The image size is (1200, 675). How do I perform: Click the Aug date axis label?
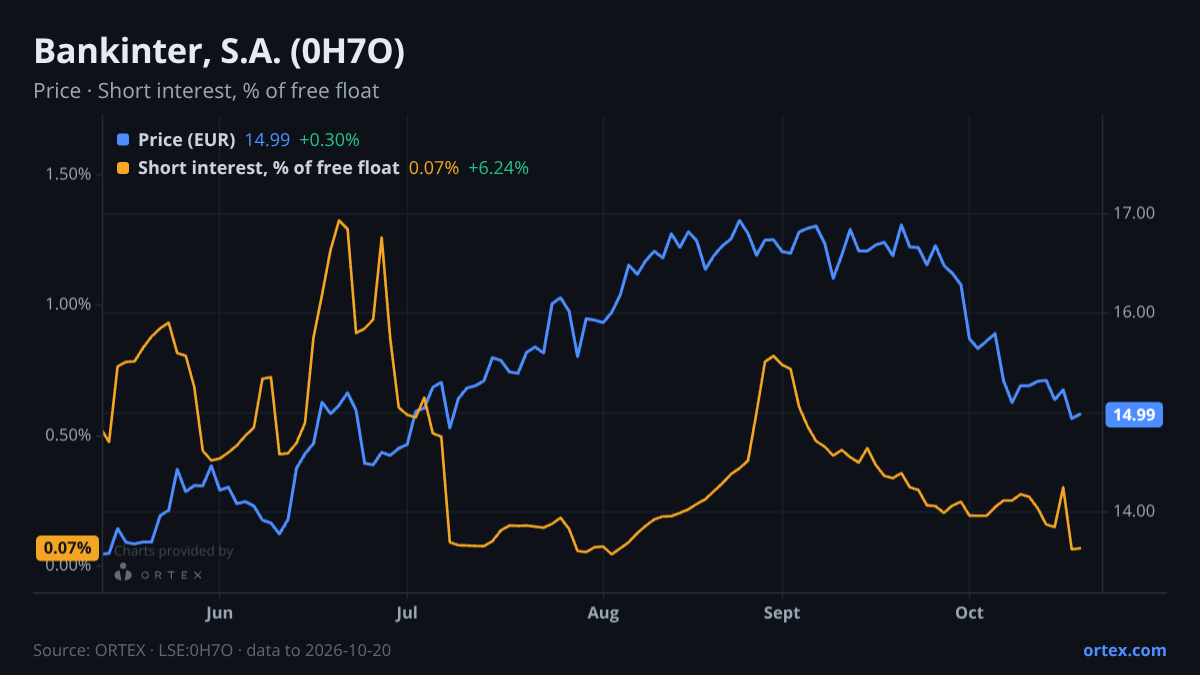[x=603, y=613]
